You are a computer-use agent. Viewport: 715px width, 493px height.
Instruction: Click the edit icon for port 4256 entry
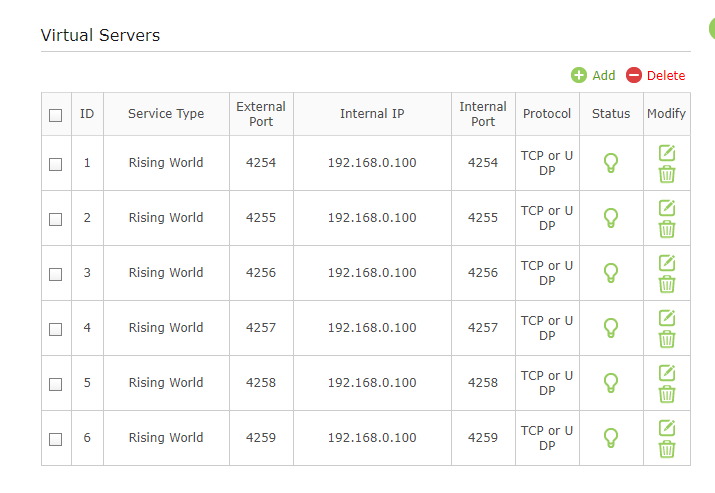coord(667,262)
